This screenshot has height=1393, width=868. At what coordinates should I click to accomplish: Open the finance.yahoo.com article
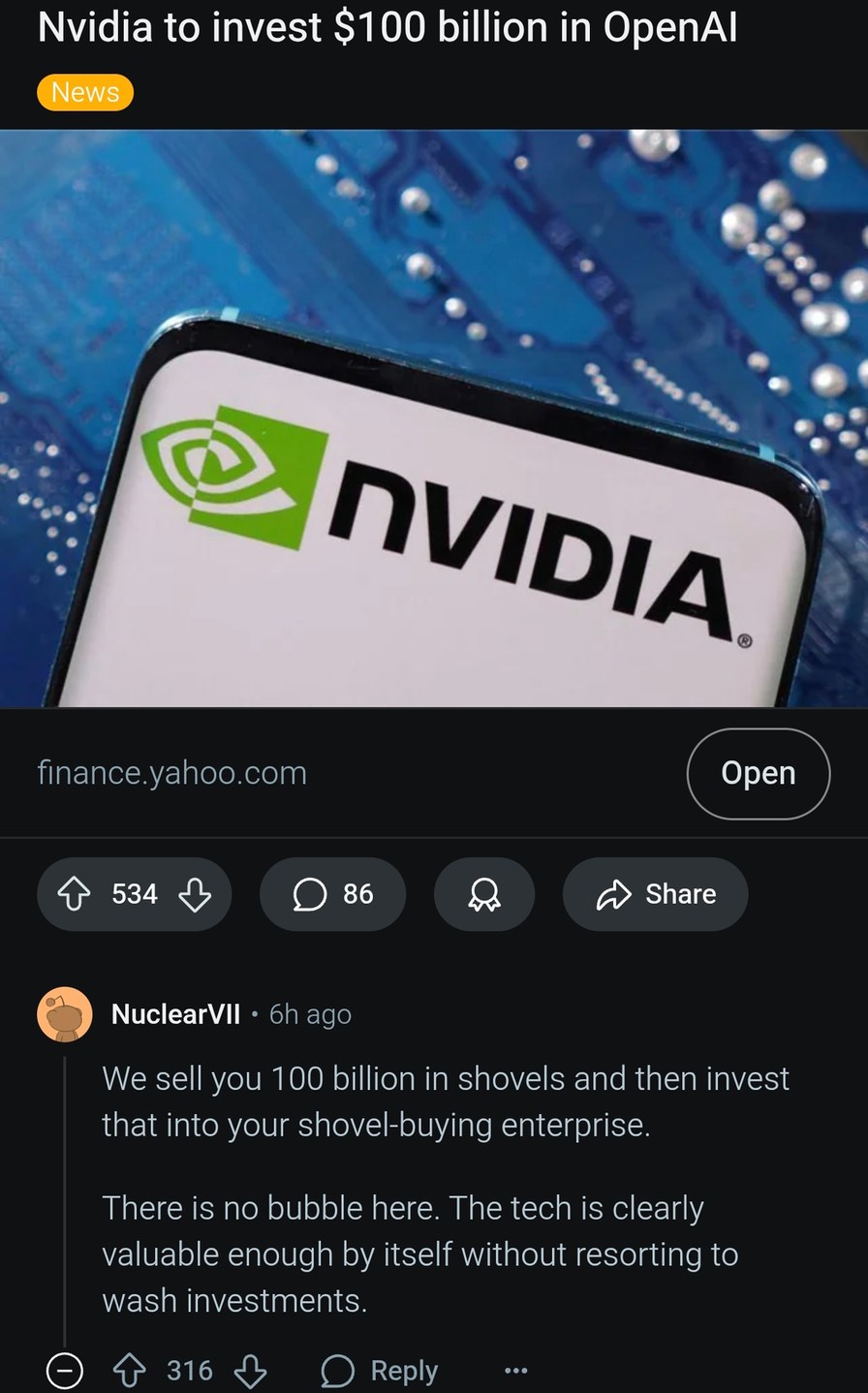pyautogui.click(x=758, y=773)
